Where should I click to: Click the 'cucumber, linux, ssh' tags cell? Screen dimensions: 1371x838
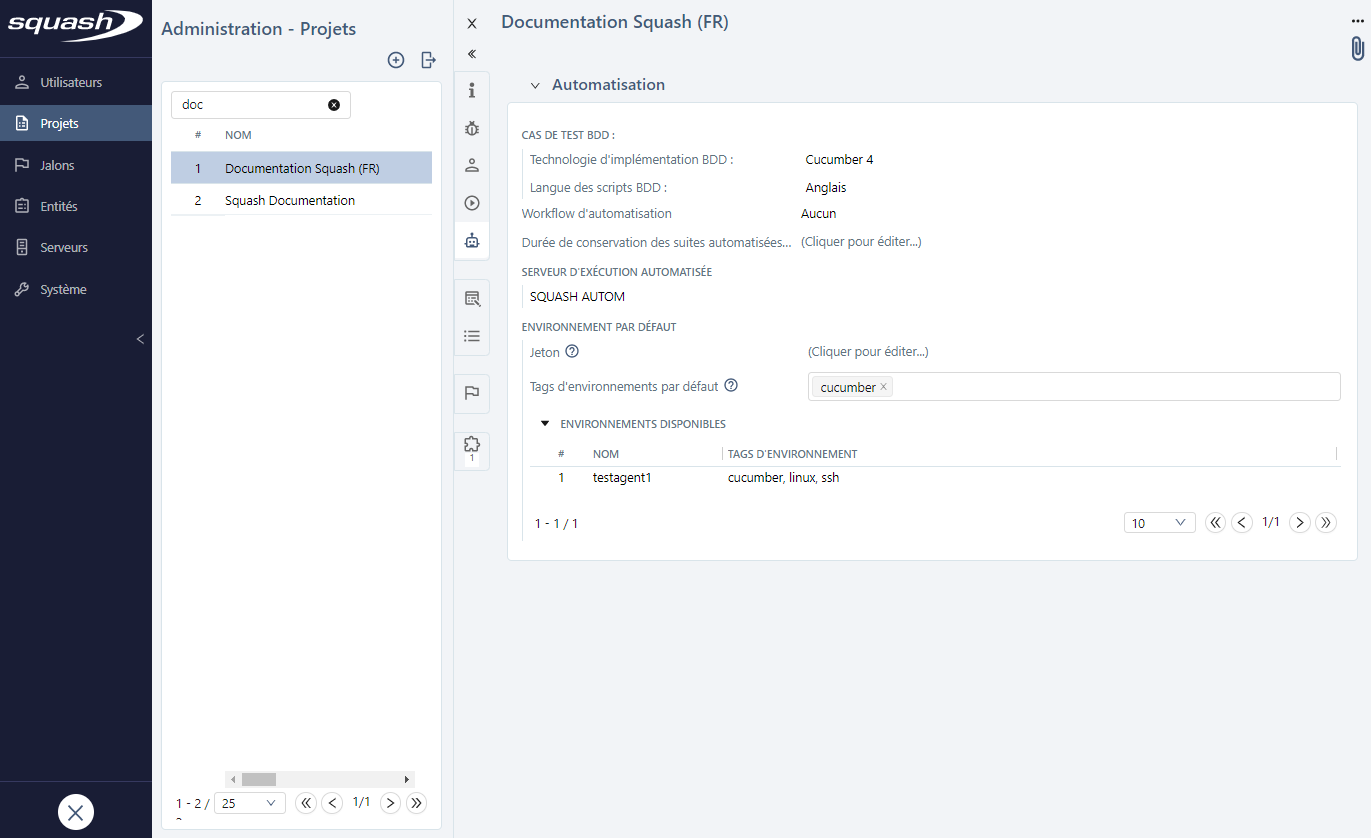click(783, 478)
